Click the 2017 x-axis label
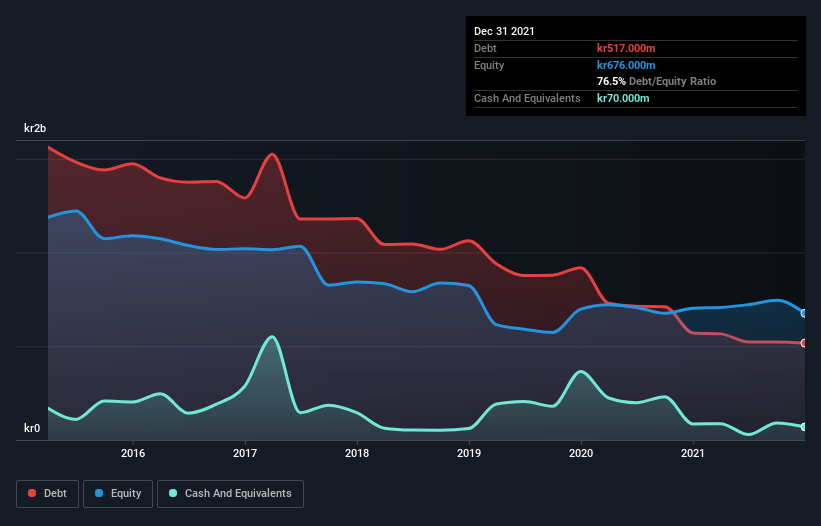This screenshot has height=526, width=821. pos(245,453)
